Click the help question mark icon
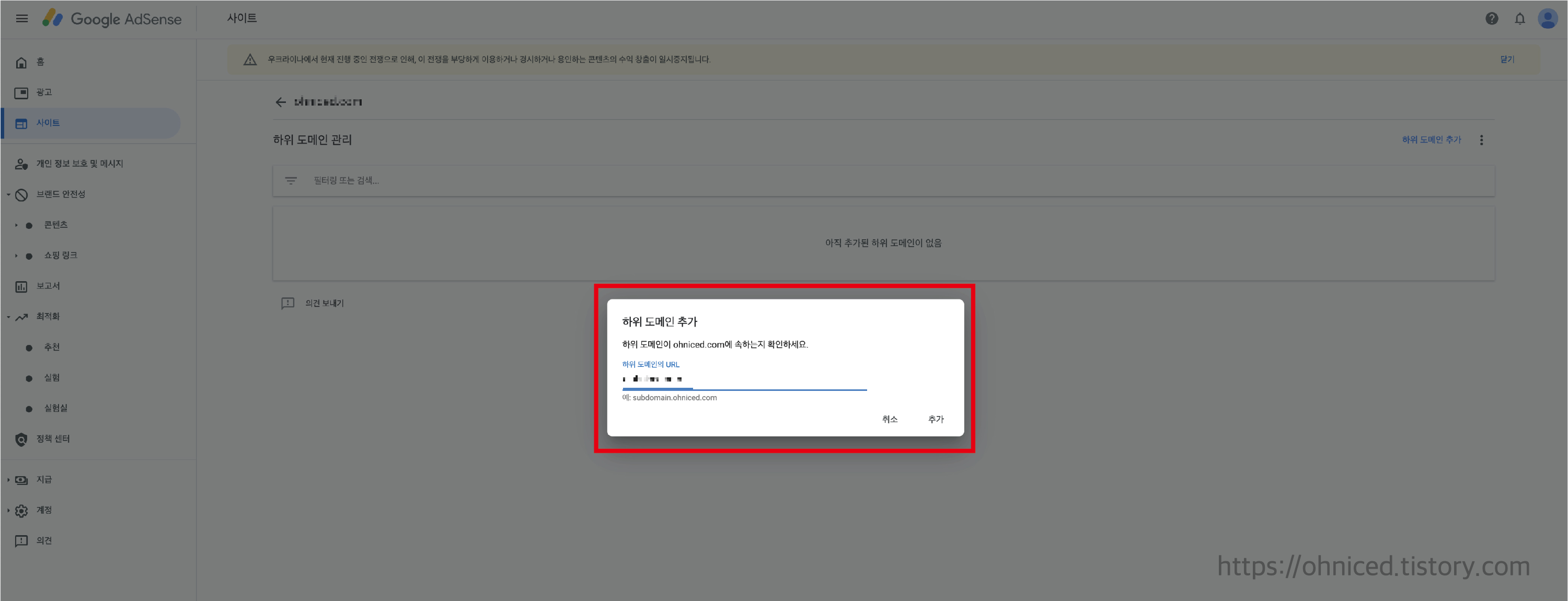 (x=1491, y=18)
